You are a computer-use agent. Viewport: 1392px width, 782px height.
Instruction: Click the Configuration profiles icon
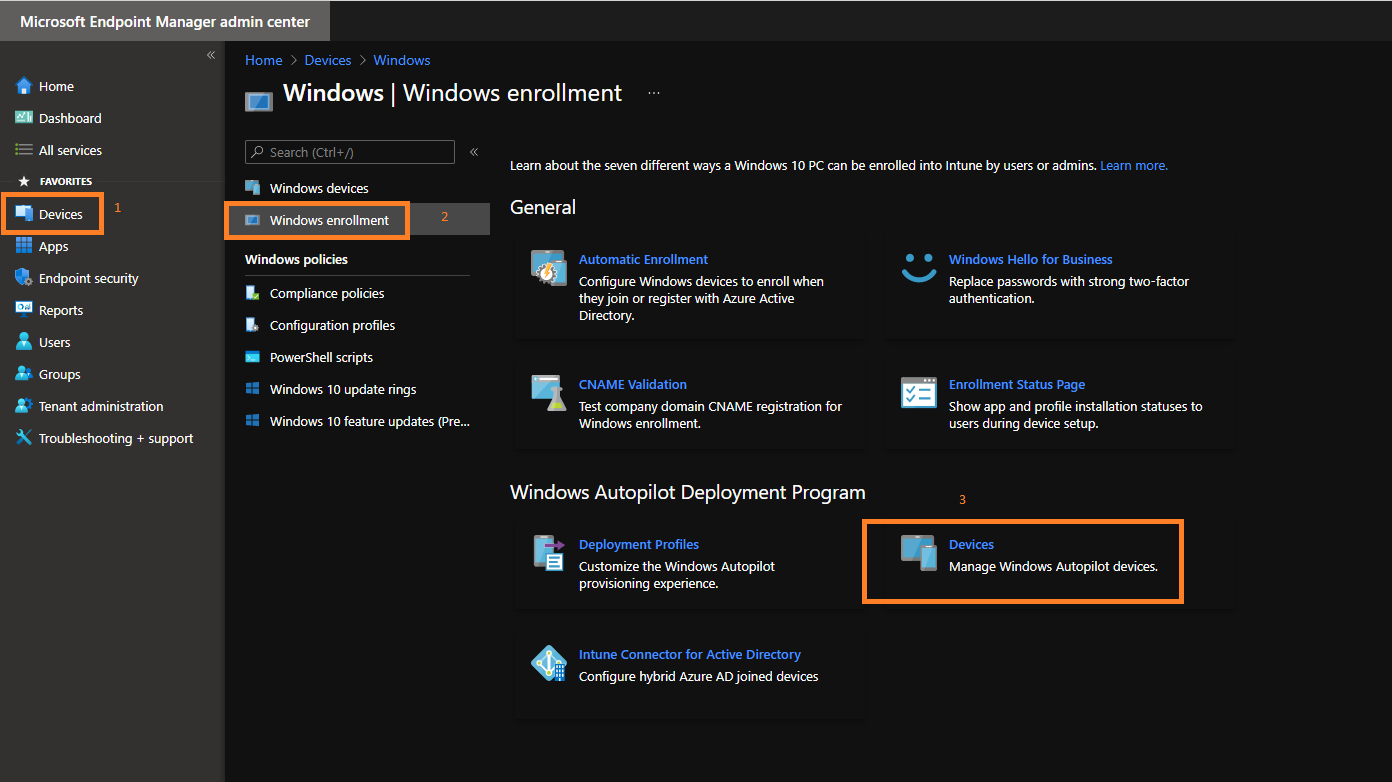[253, 325]
